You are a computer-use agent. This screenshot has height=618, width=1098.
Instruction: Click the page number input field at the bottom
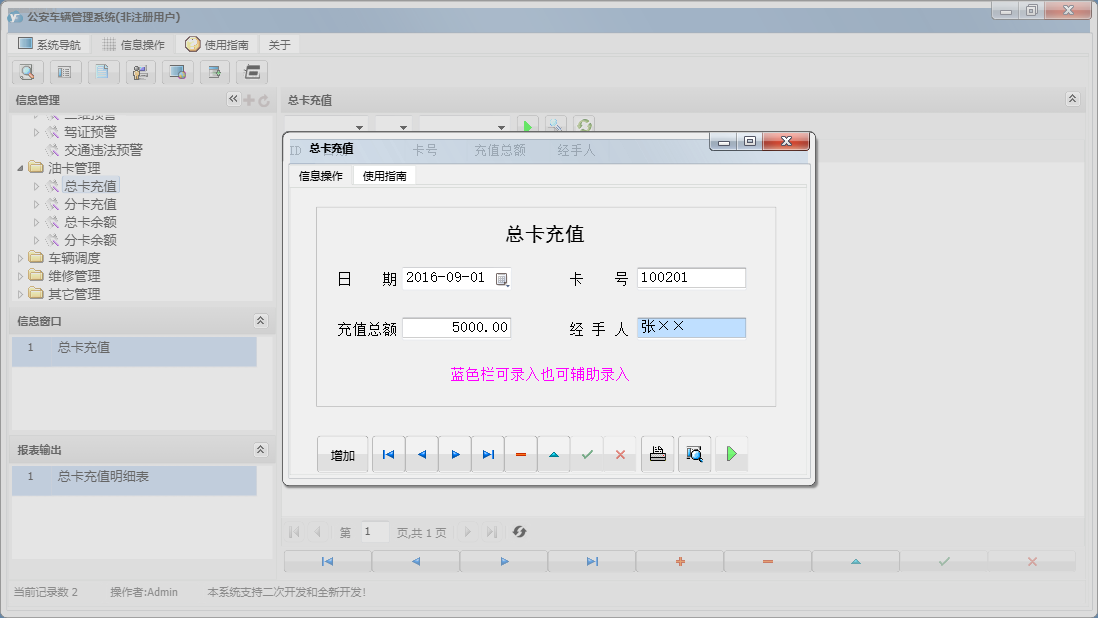click(374, 531)
